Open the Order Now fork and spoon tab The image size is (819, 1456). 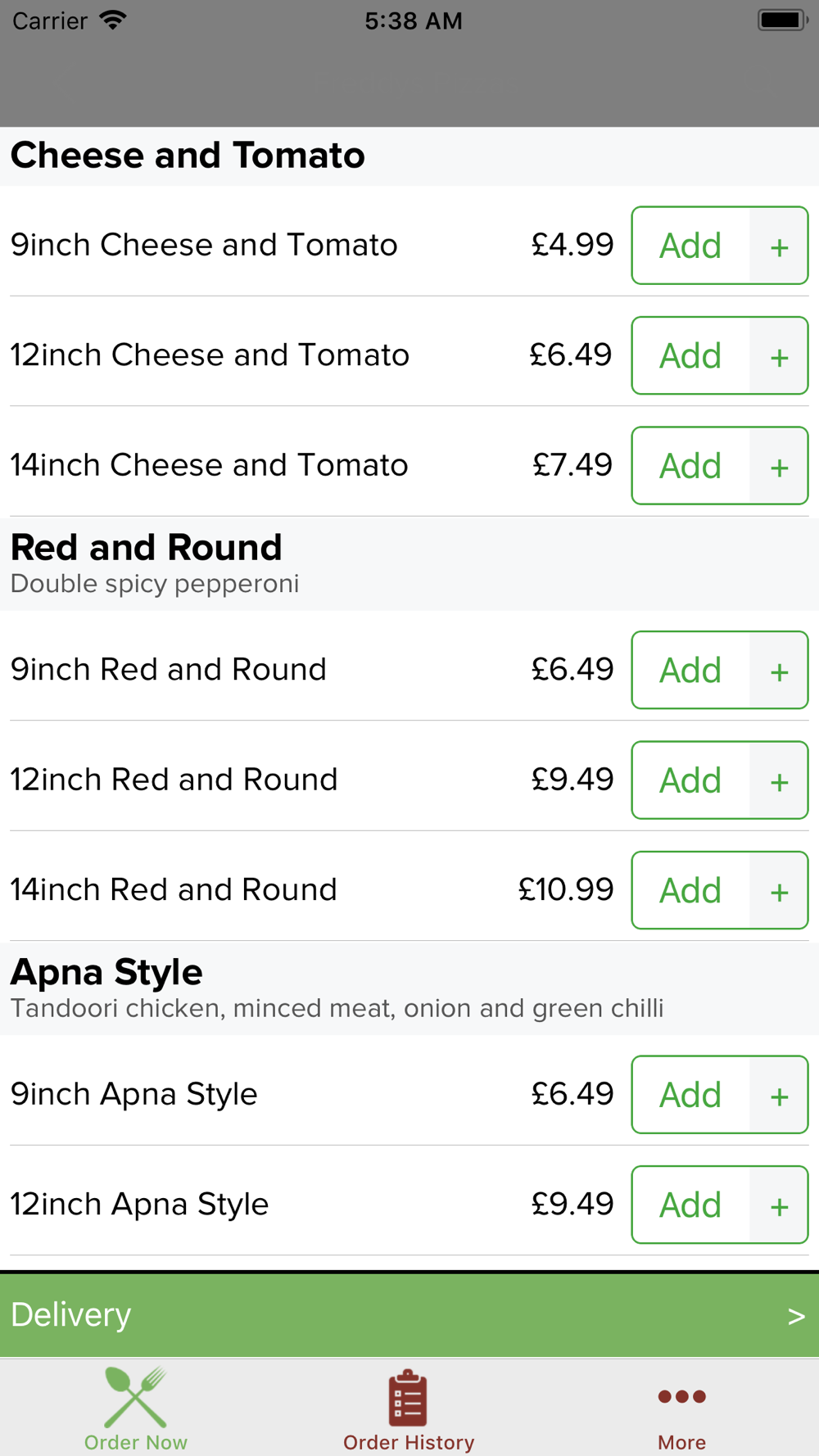point(136,1408)
